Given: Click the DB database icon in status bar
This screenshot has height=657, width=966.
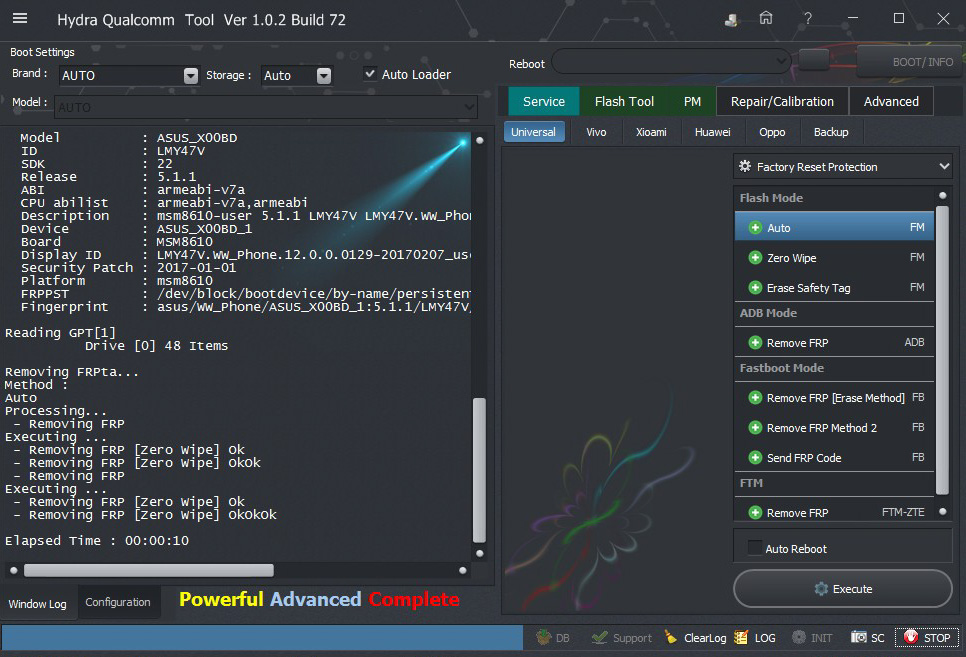Looking at the screenshot, I should (x=543, y=637).
